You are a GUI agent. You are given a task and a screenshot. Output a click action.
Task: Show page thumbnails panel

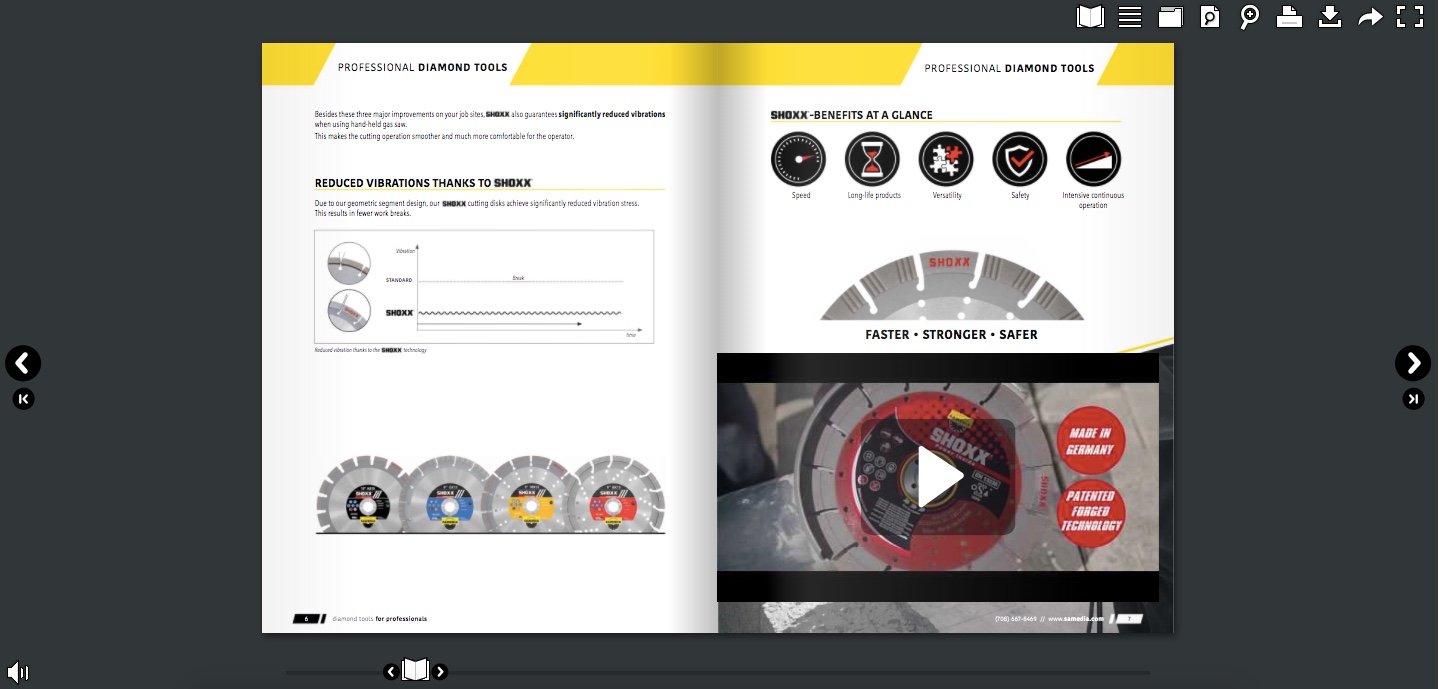[x=1170, y=17]
